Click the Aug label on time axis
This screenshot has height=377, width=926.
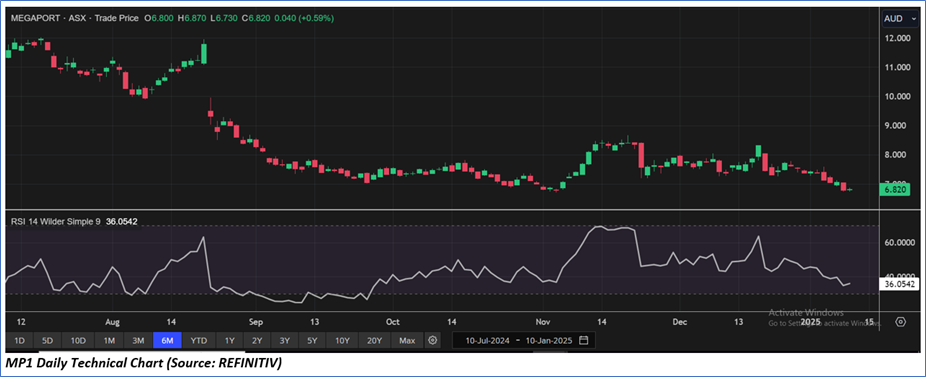click(112, 322)
